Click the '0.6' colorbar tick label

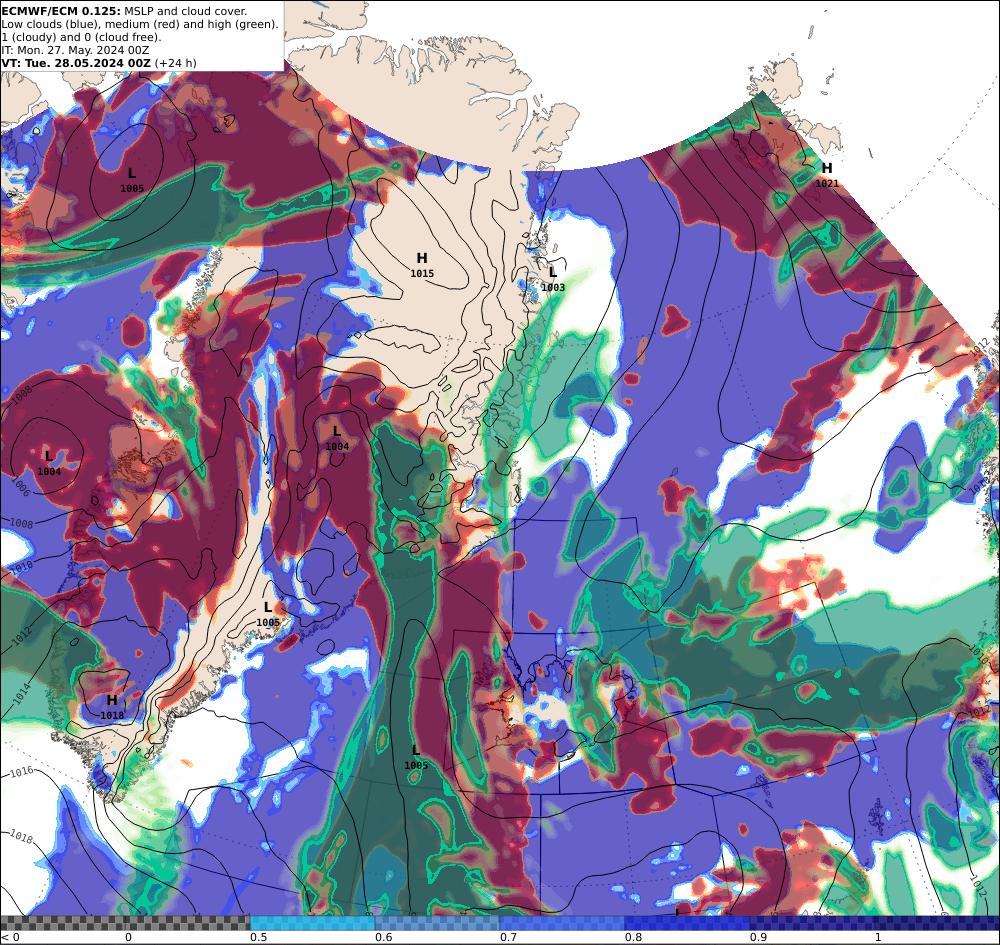click(383, 937)
